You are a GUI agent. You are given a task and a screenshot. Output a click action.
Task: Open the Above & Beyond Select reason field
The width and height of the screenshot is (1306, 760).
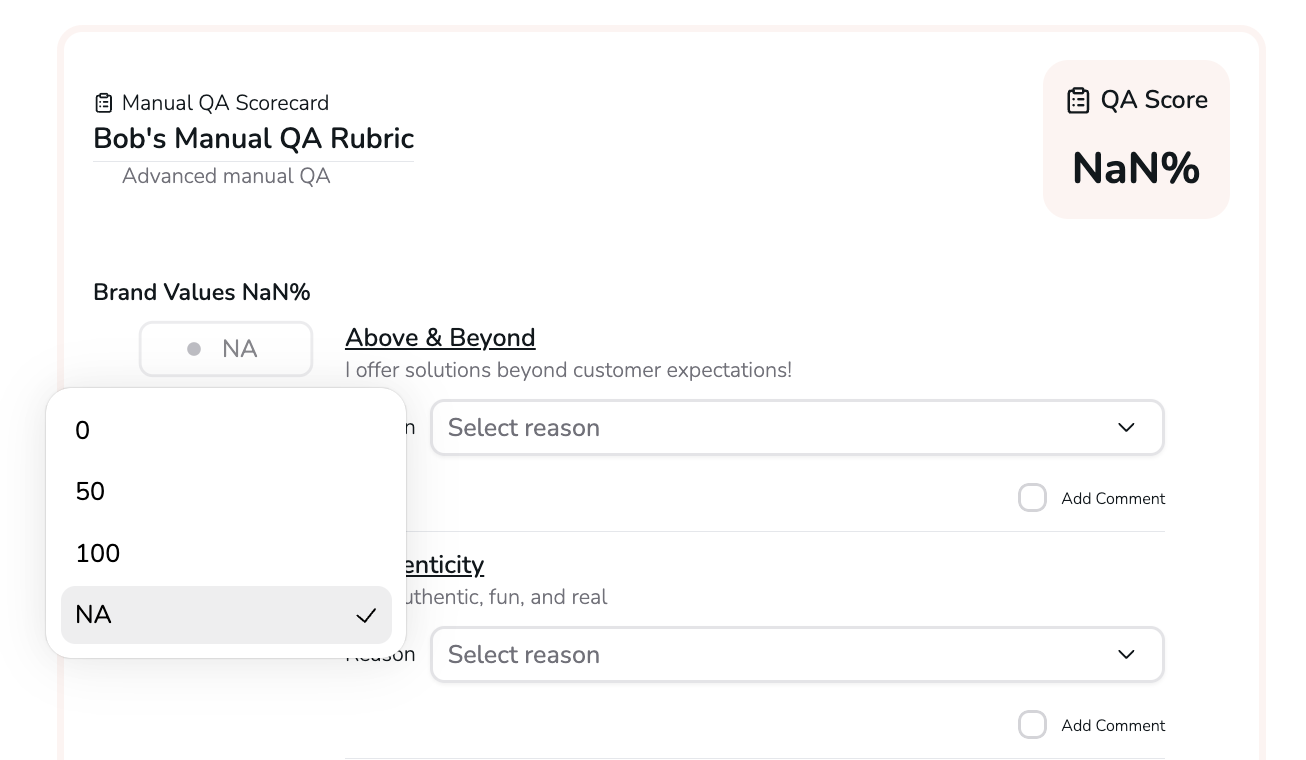[x=780, y=428]
